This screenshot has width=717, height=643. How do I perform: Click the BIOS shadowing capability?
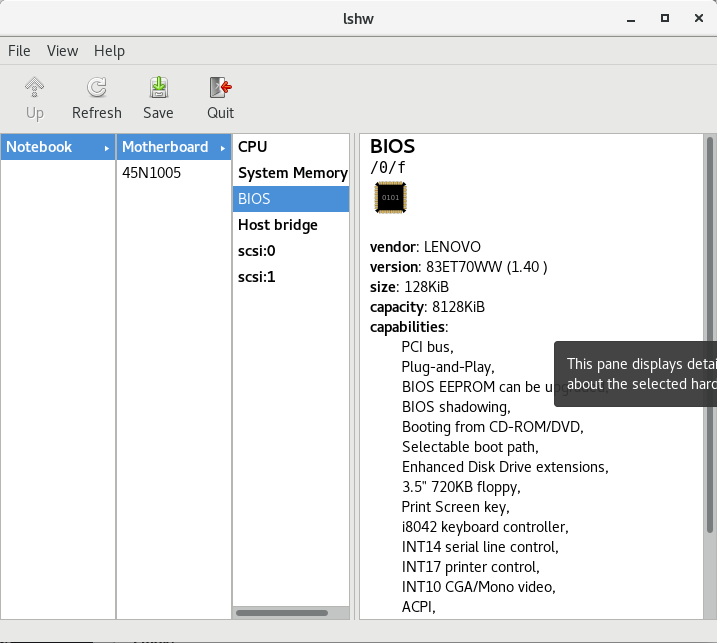(x=456, y=407)
